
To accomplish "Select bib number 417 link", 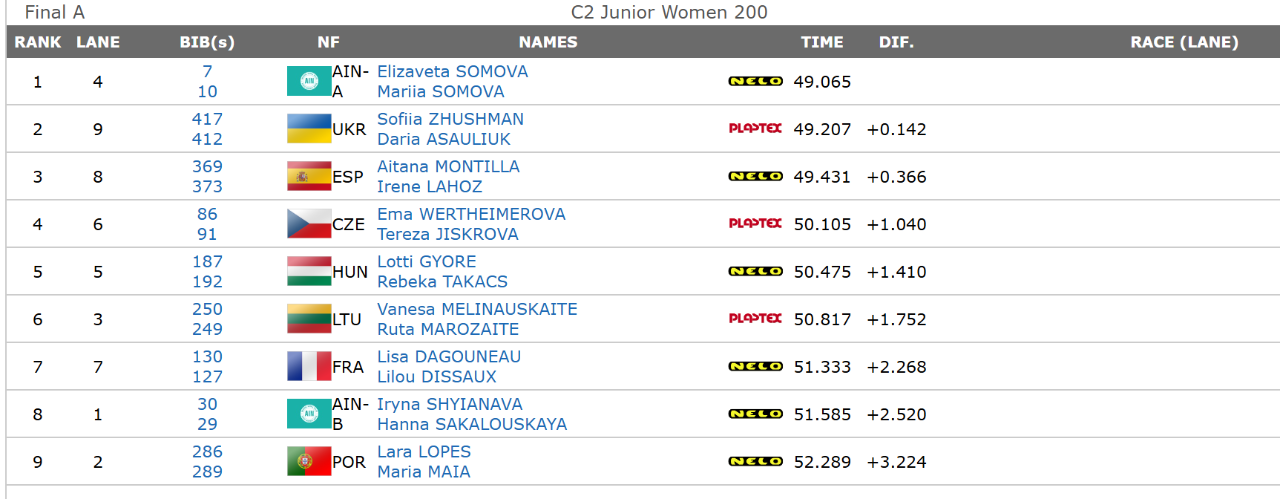I will coord(207,119).
